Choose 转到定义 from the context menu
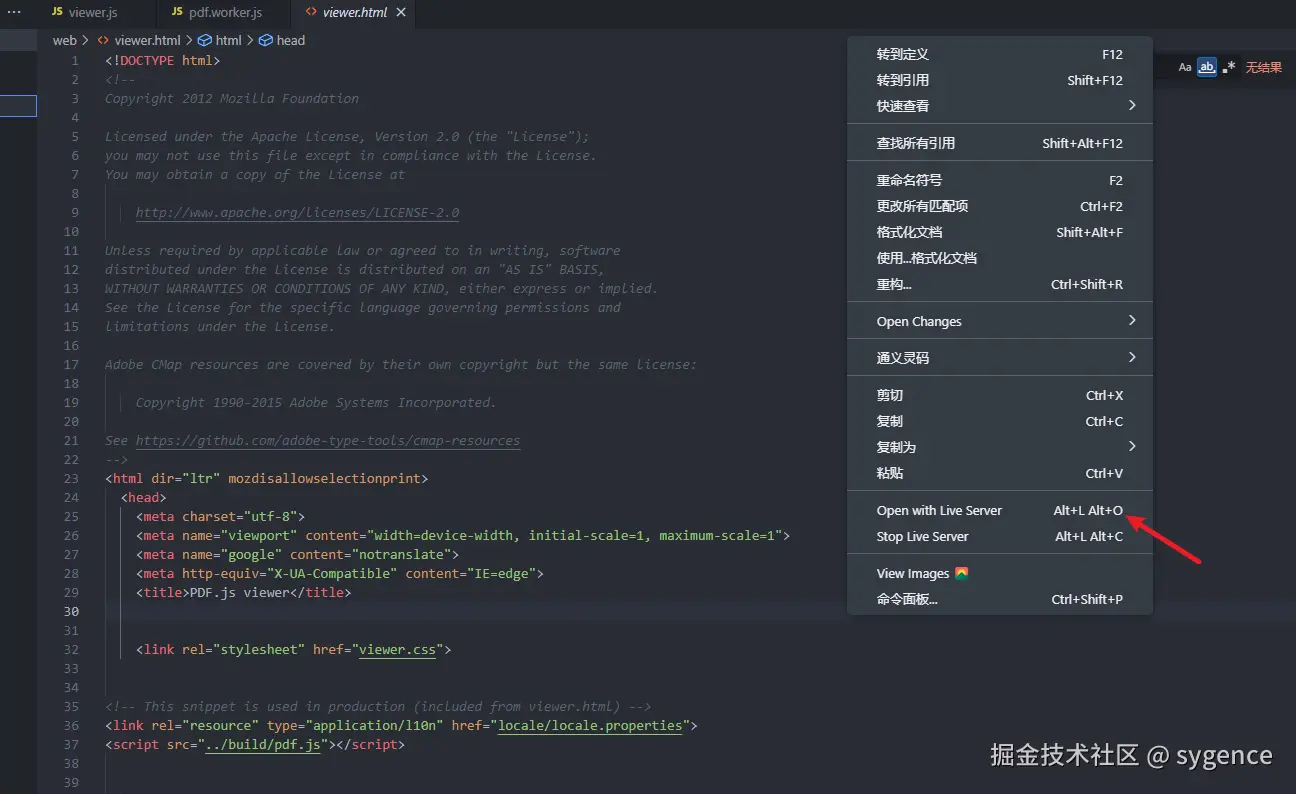Image resolution: width=1296 pixels, height=794 pixels. tap(1000, 54)
